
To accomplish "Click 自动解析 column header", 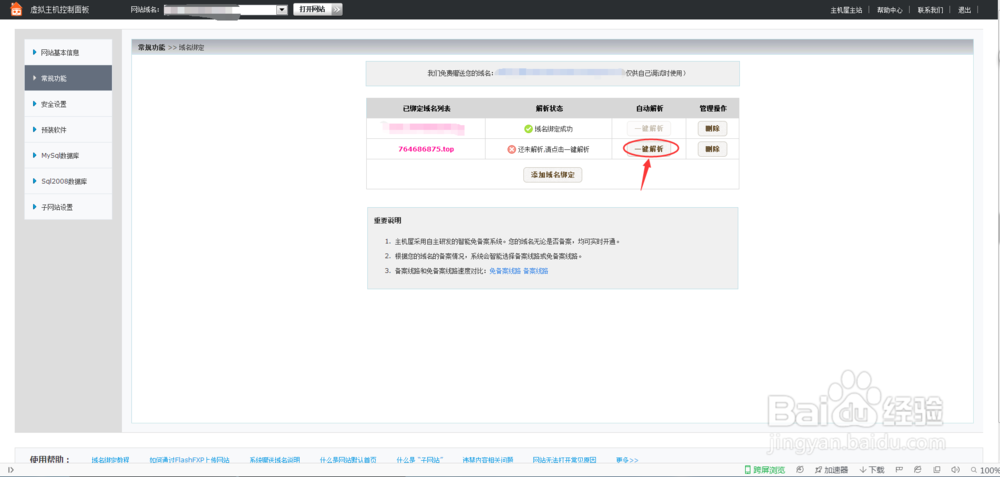I will tap(649, 108).
